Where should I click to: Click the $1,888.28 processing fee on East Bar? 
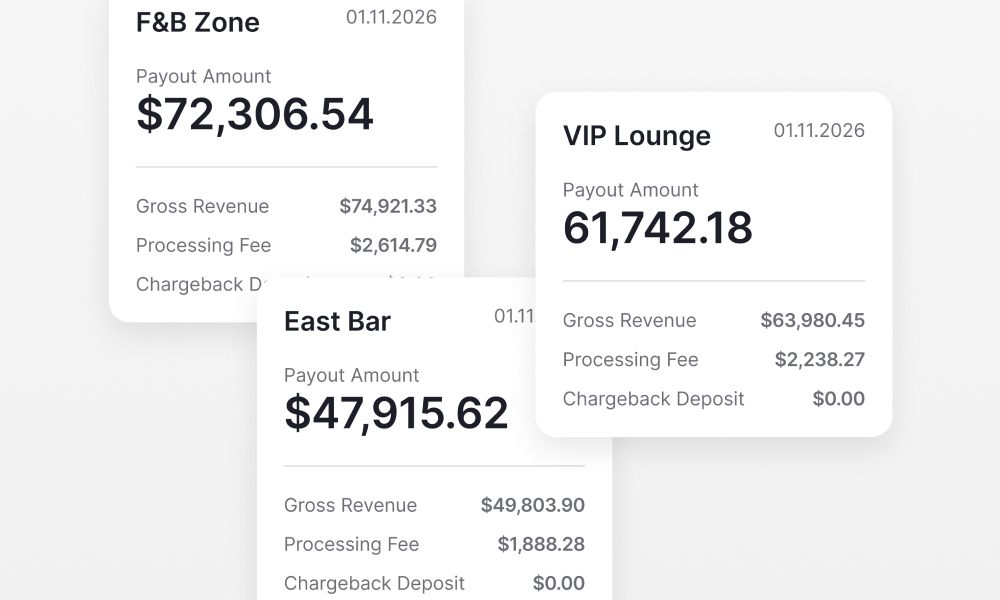pos(541,544)
